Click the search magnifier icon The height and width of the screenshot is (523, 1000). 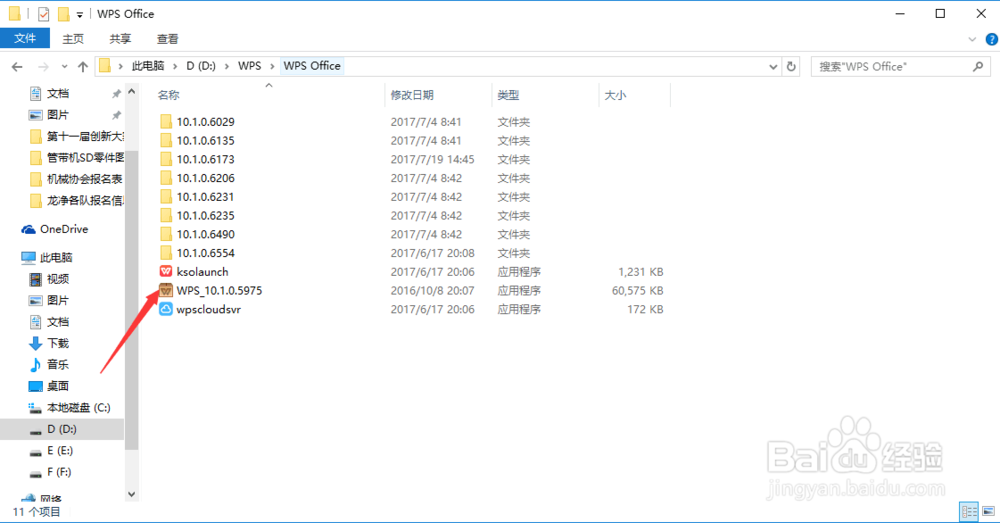978,66
